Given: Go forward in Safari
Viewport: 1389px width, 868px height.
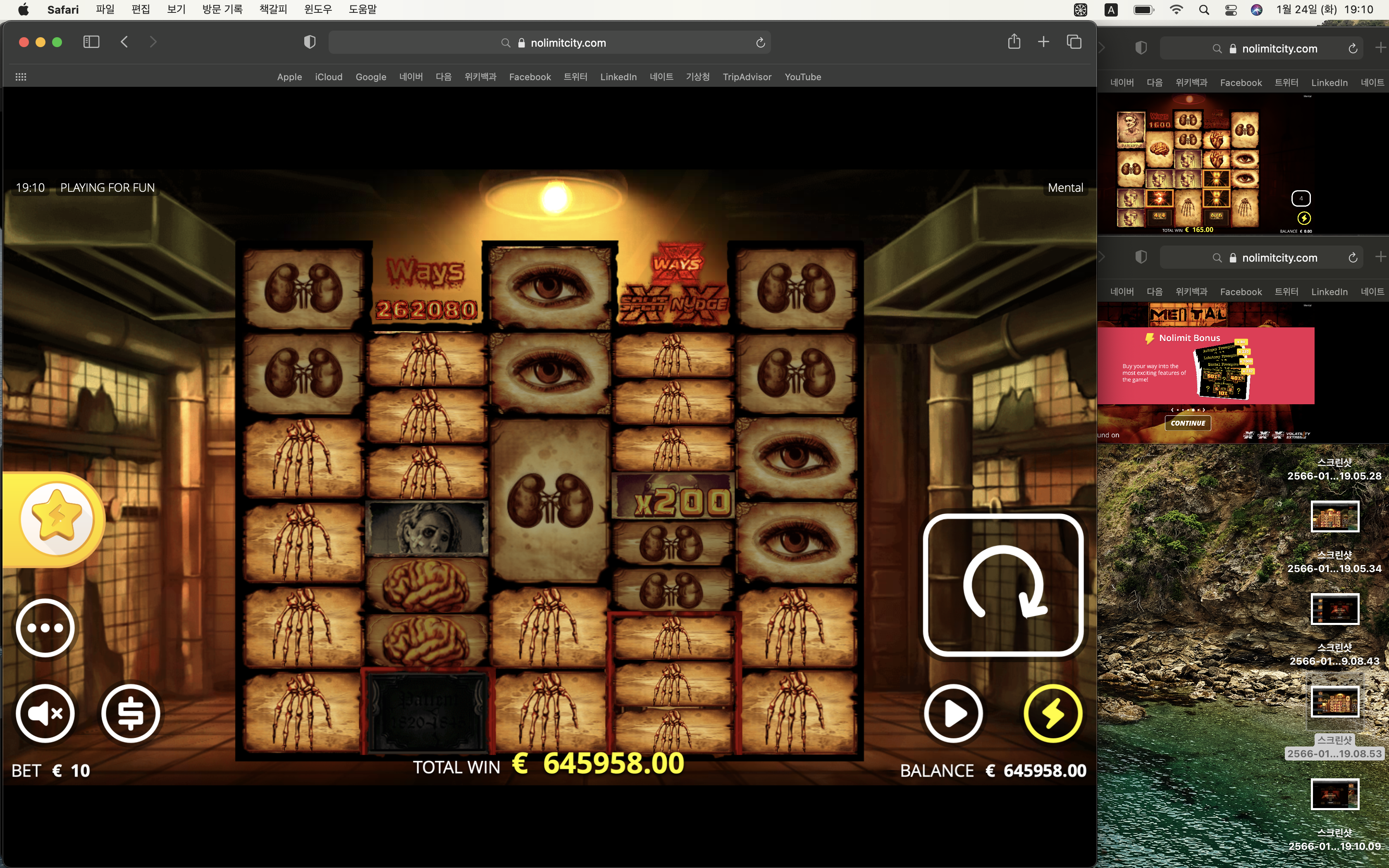Looking at the screenshot, I should [x=153, y=42].
